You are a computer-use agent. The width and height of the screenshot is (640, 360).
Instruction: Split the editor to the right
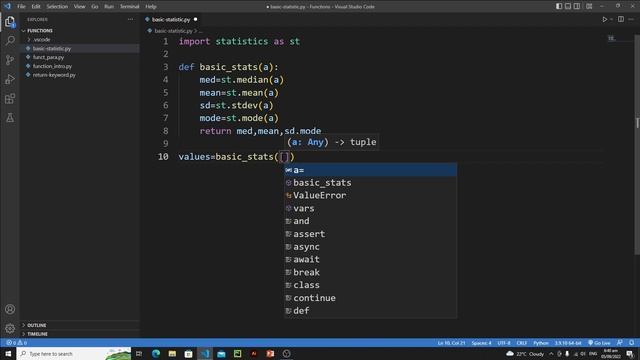pos(620,19)
